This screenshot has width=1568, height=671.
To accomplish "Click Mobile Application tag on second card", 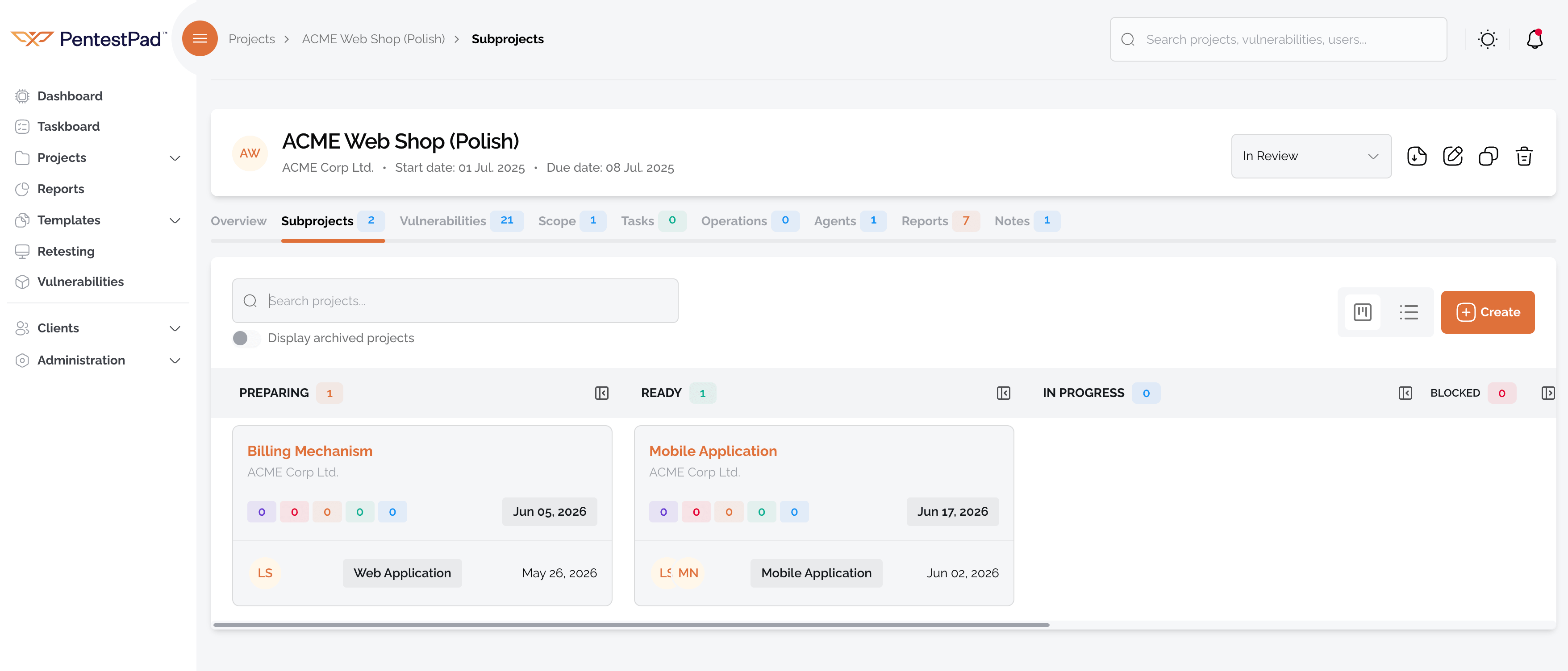I will 816,573.
